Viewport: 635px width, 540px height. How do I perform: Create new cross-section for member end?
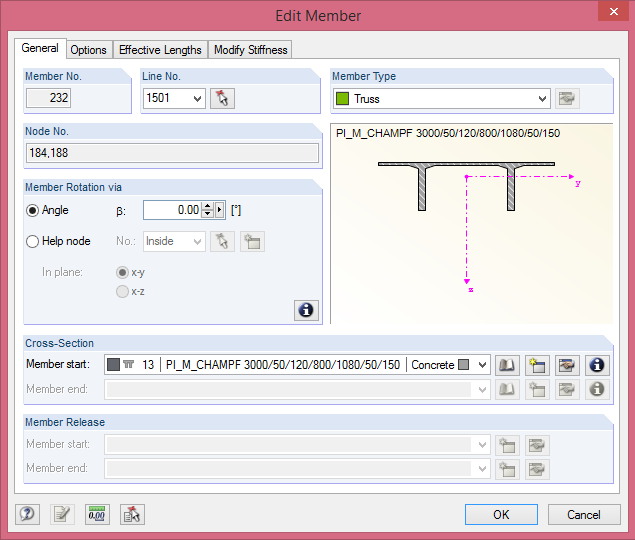[x=537, y=390]
